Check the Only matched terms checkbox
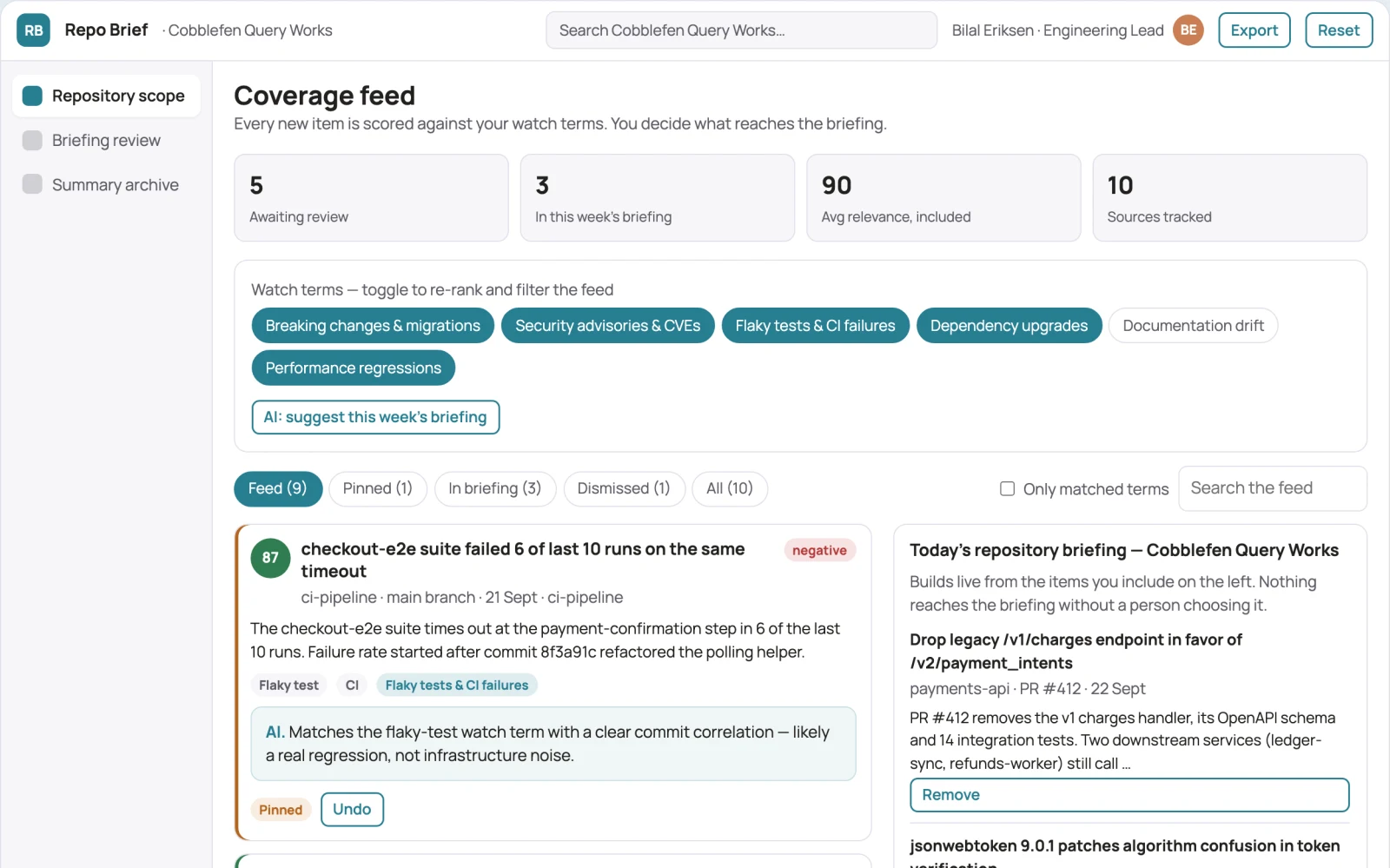The image size is (1390, 868). click(1007, 489)
